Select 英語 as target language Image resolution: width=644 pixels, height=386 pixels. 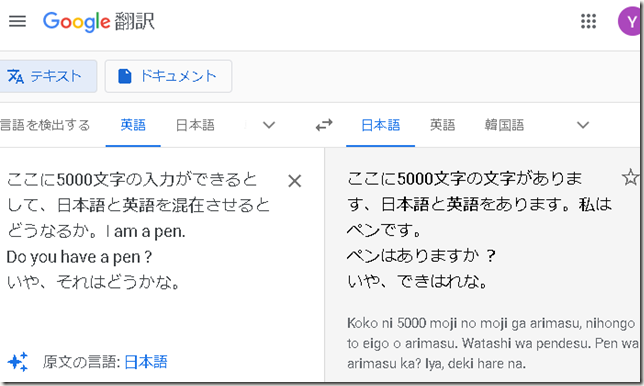[442, 125]
